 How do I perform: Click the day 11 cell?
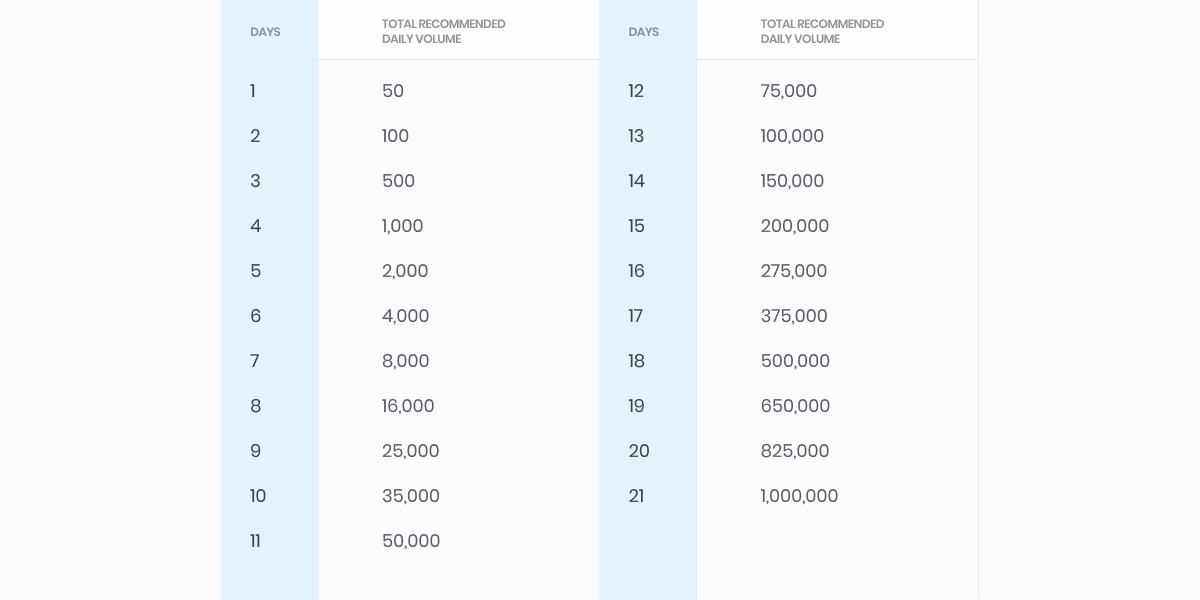(x=255, y=541)
